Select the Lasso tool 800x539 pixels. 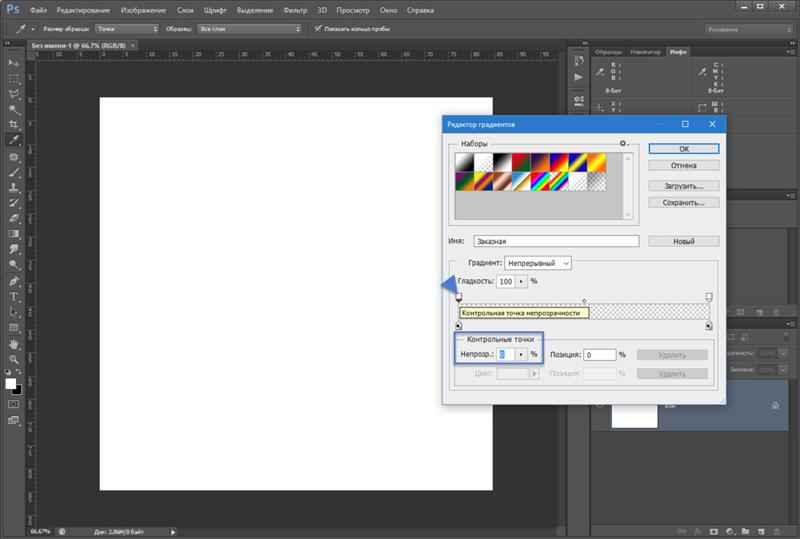[x=14, y=93]
